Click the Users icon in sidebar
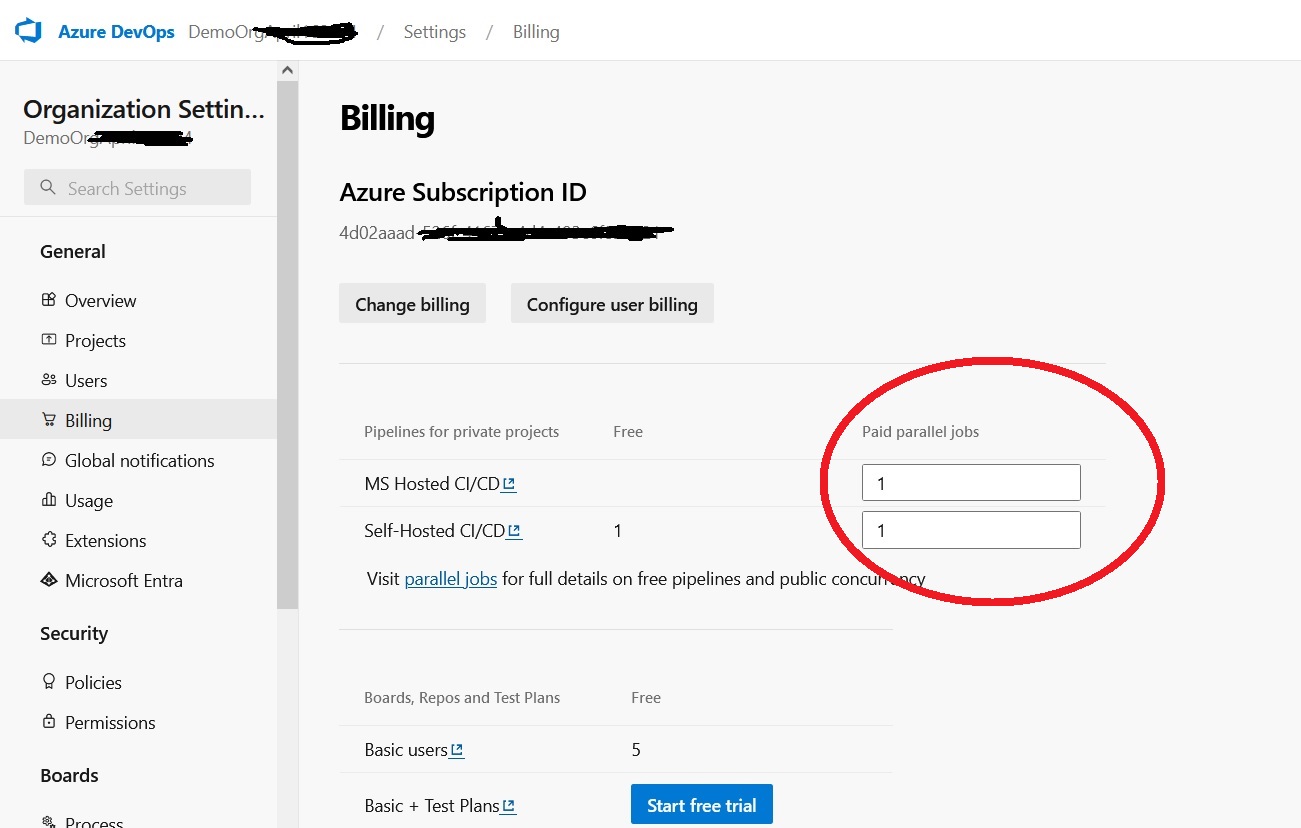The height and width of the screenshot is (828, 1301). tap(49, 380)
